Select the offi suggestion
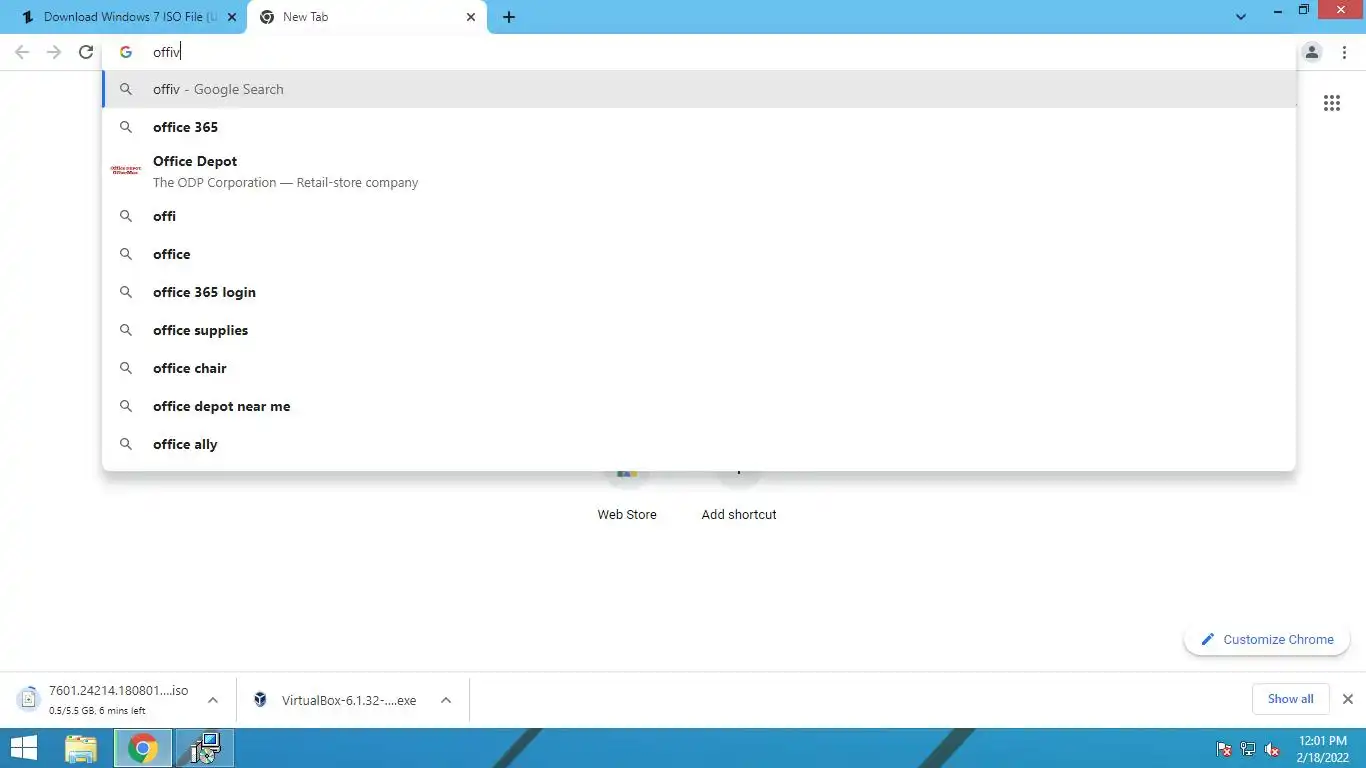The width and height of the screenshot is (1366, 768). tap(699, 216)
